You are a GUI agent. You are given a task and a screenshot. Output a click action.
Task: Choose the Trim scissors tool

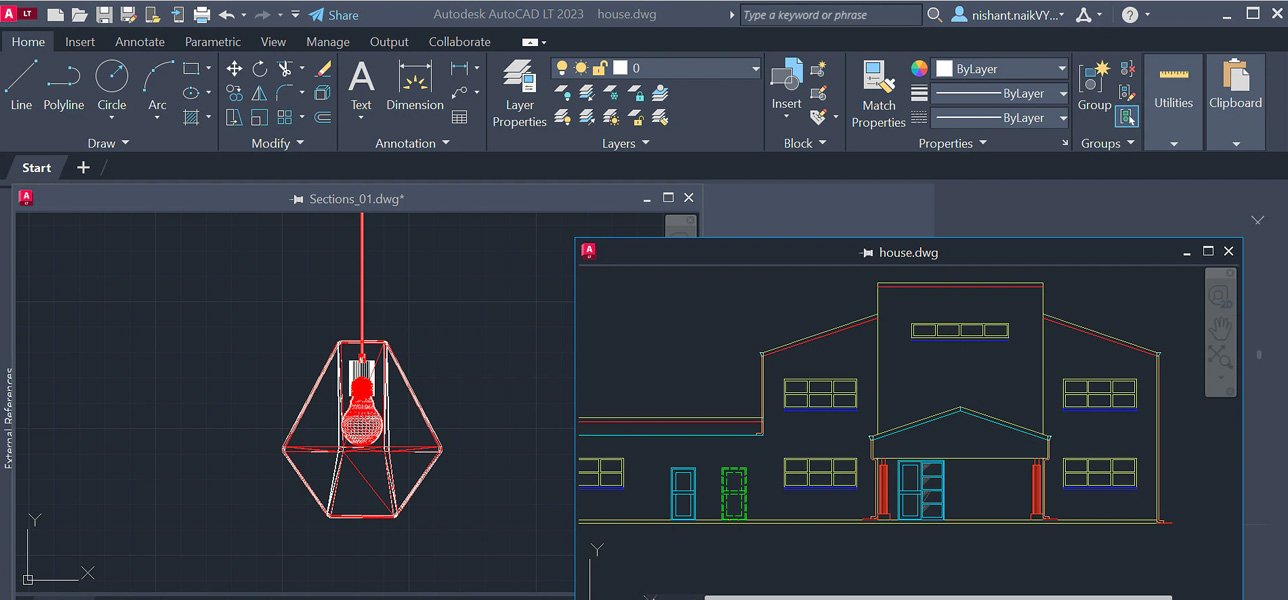pos(285,68)
